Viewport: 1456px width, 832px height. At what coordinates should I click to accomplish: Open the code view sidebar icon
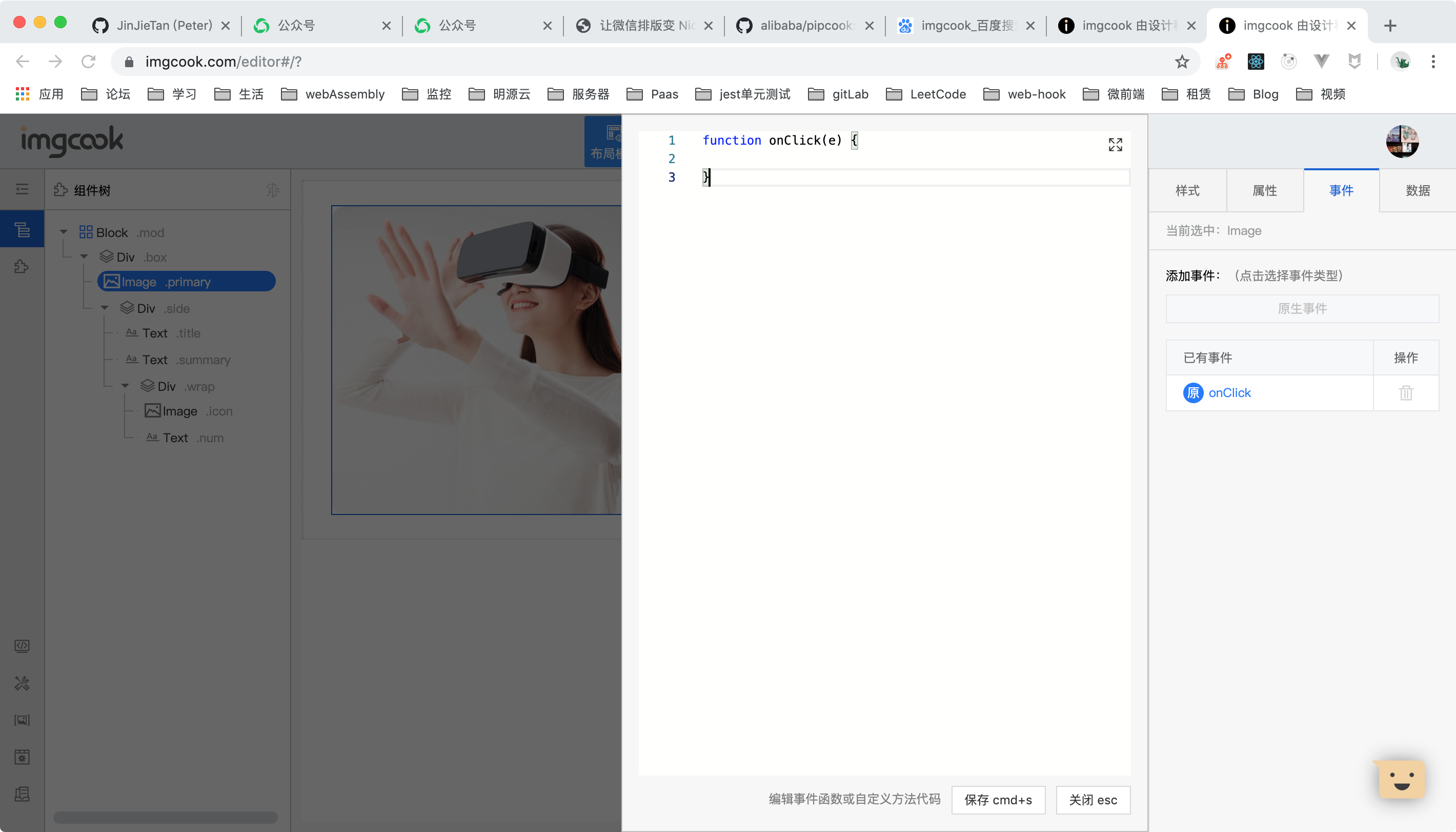(22, 646)
